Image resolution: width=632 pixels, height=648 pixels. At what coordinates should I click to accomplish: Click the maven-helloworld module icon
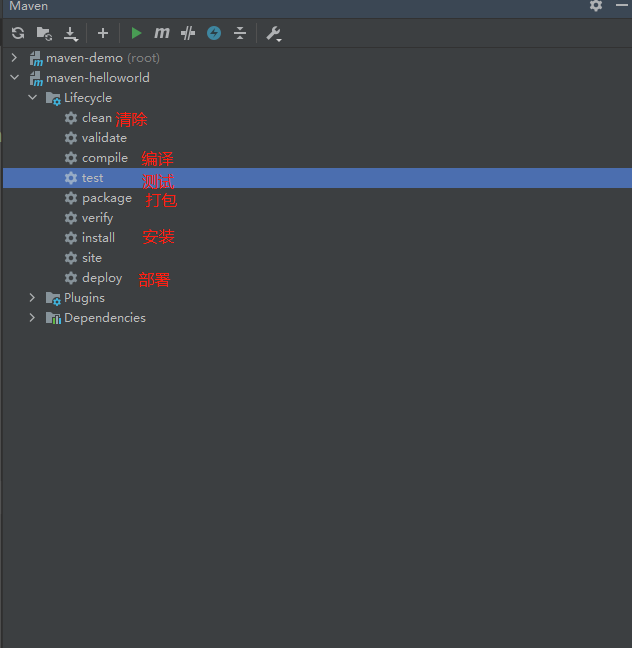click(x=36, y=78)
